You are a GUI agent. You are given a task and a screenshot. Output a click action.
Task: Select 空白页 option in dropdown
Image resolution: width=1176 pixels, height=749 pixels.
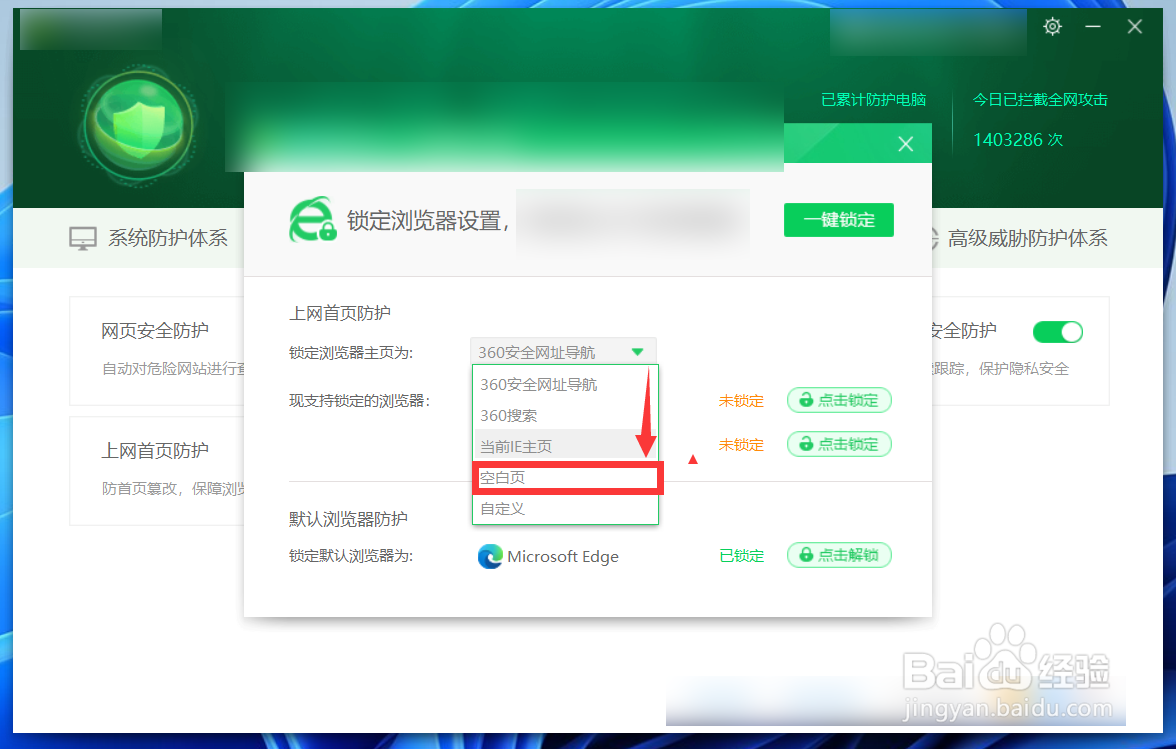click(x=567, y=478)
